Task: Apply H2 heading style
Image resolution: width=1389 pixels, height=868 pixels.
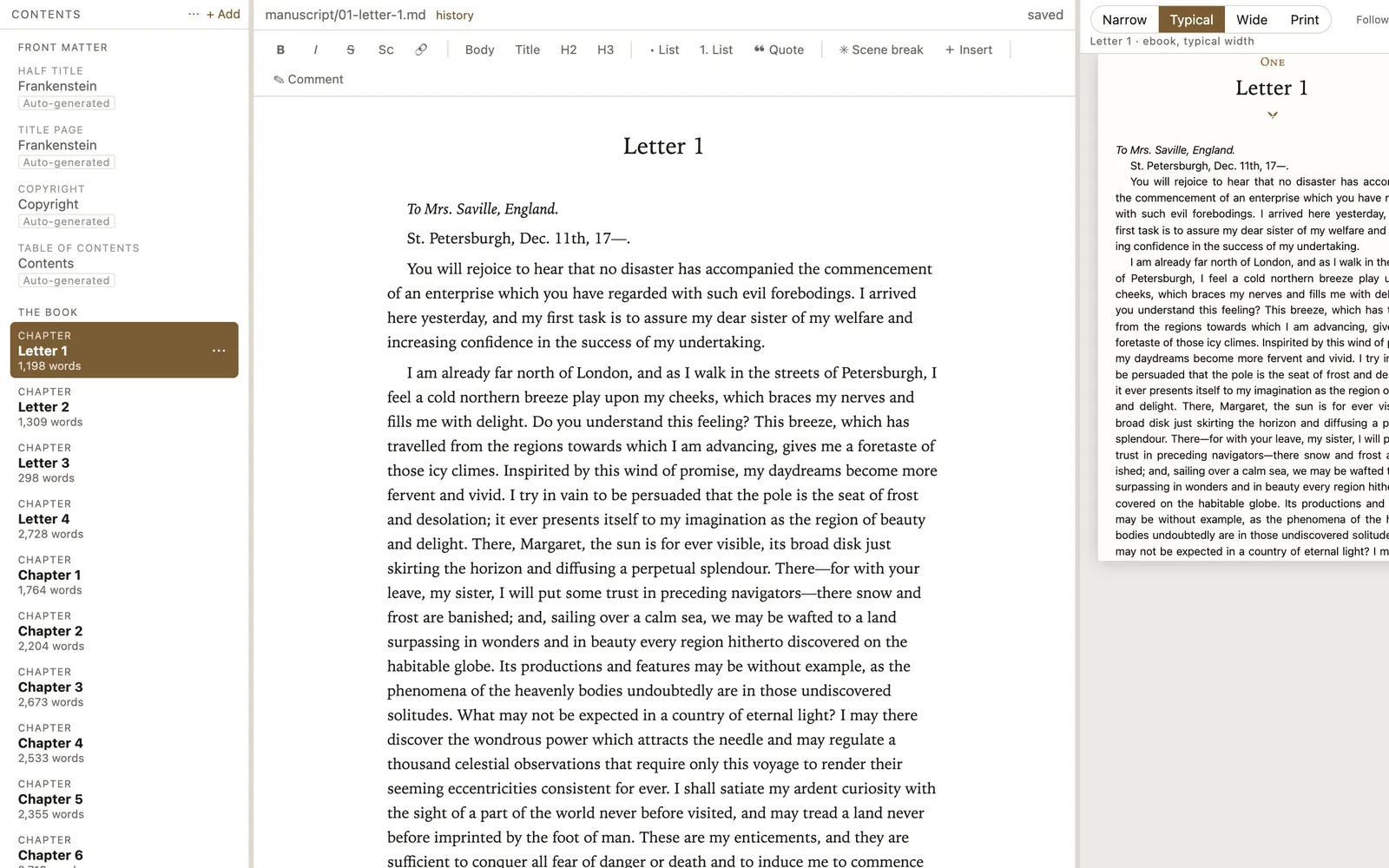Action: point(569,49)
